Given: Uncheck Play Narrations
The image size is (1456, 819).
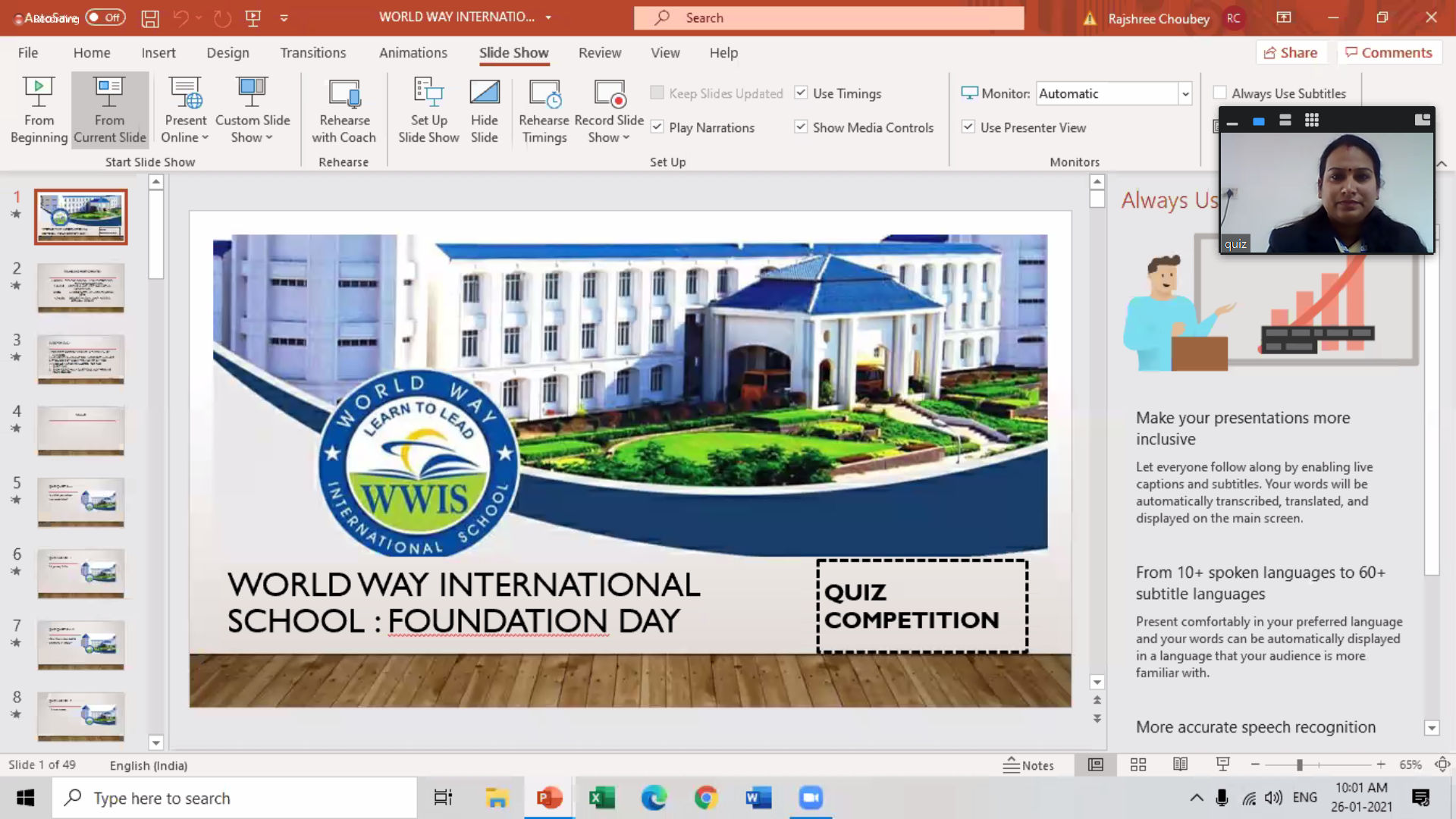Looking at the screenshot, I should [x=657, y=127].
